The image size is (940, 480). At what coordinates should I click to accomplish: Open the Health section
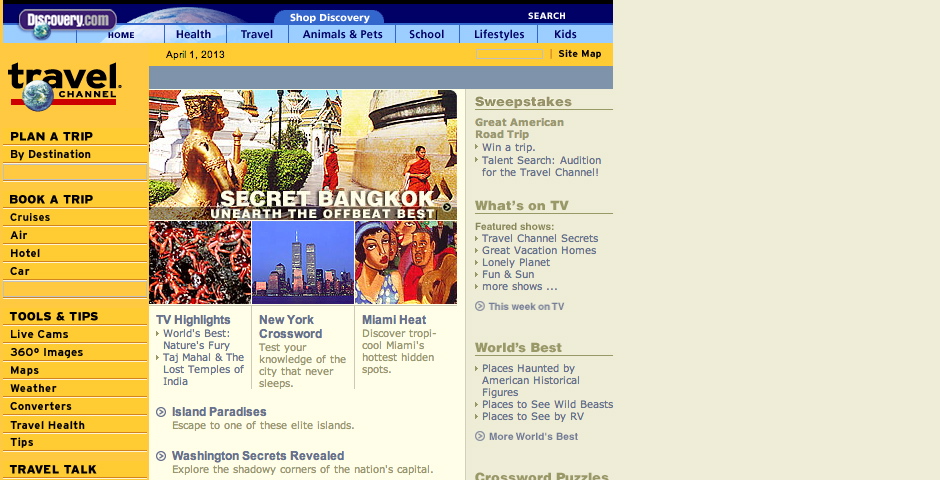194,34
